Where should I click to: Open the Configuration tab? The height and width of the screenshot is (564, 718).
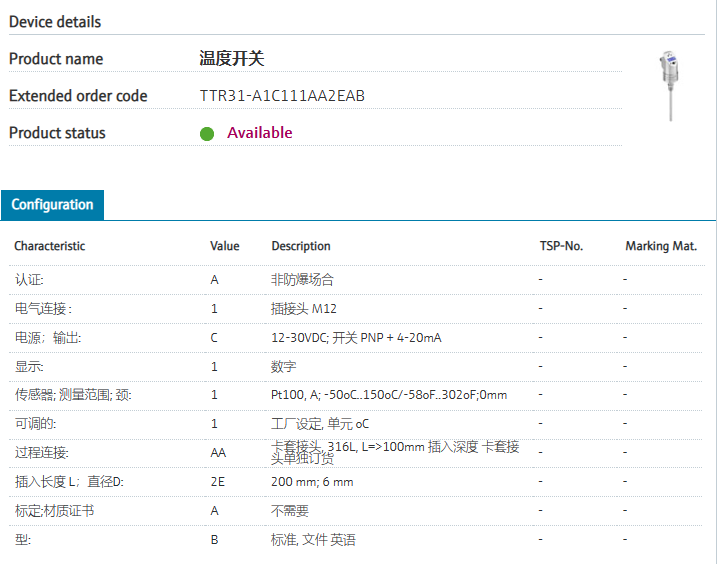[x=52, y=204]
